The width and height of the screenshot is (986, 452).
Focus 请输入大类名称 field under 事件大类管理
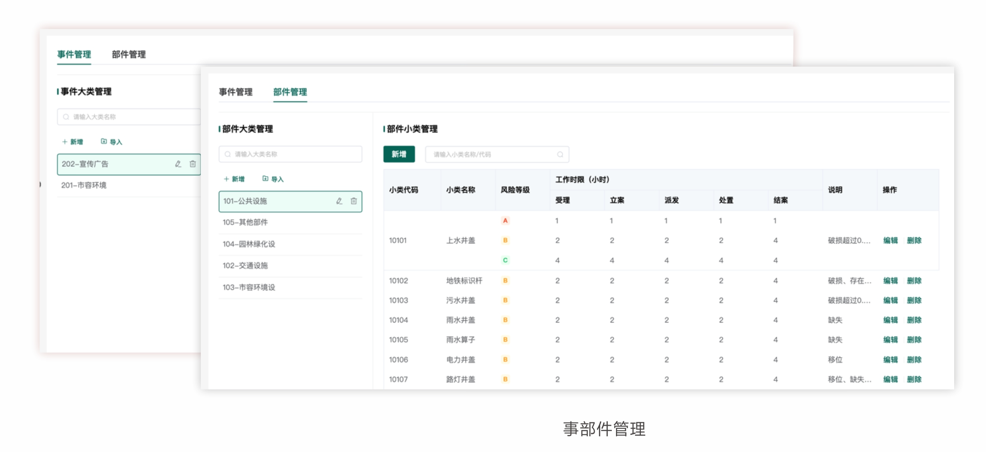pos(129,117)
